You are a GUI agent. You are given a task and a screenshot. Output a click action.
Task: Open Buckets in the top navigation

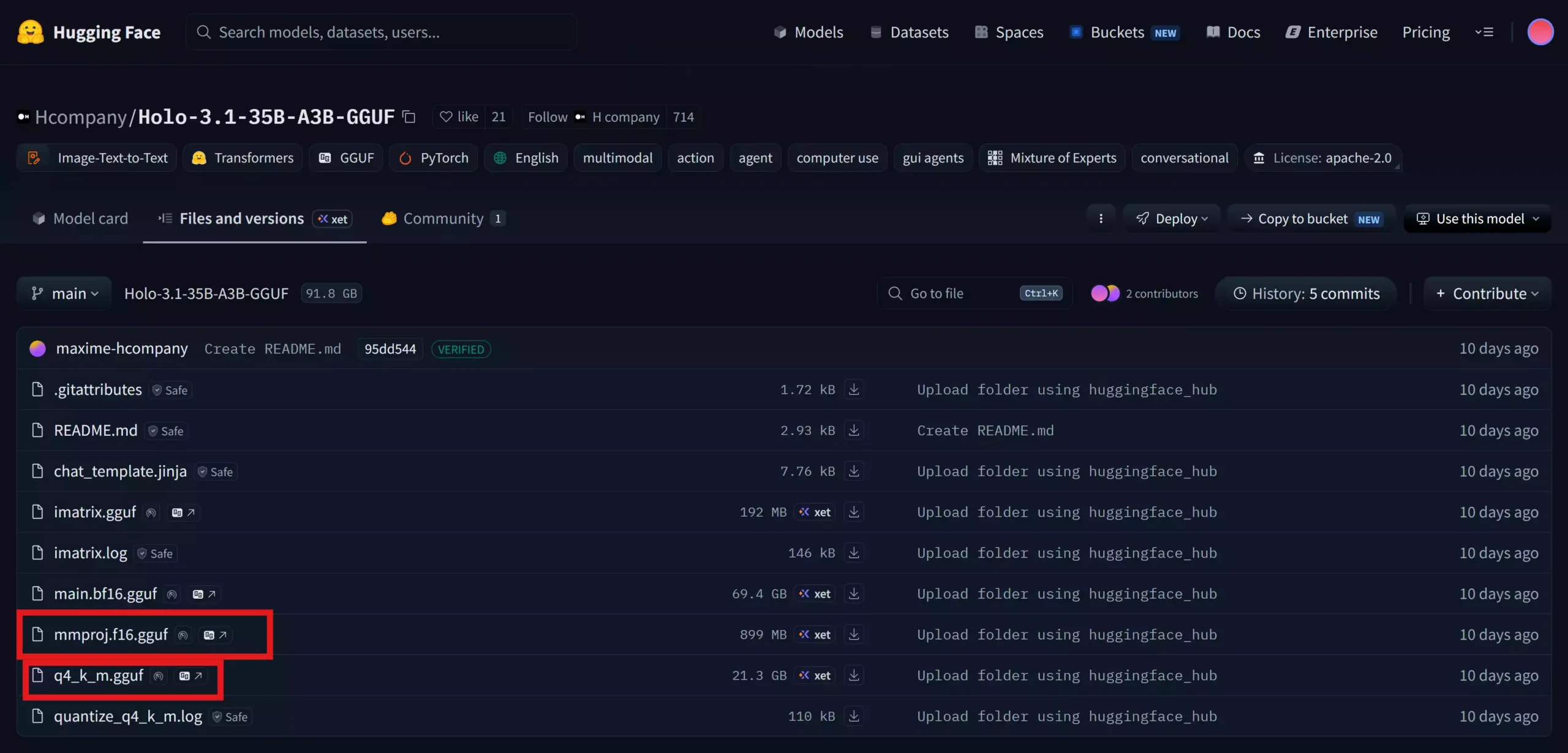pos(1125,32)
